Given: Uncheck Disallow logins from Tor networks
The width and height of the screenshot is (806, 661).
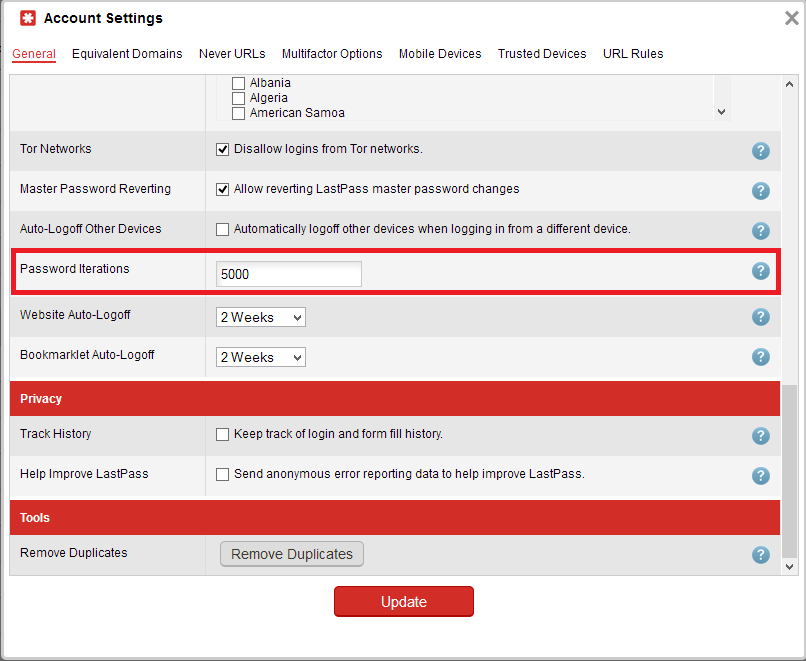Looking at the screenshot, I should point(223,150).
